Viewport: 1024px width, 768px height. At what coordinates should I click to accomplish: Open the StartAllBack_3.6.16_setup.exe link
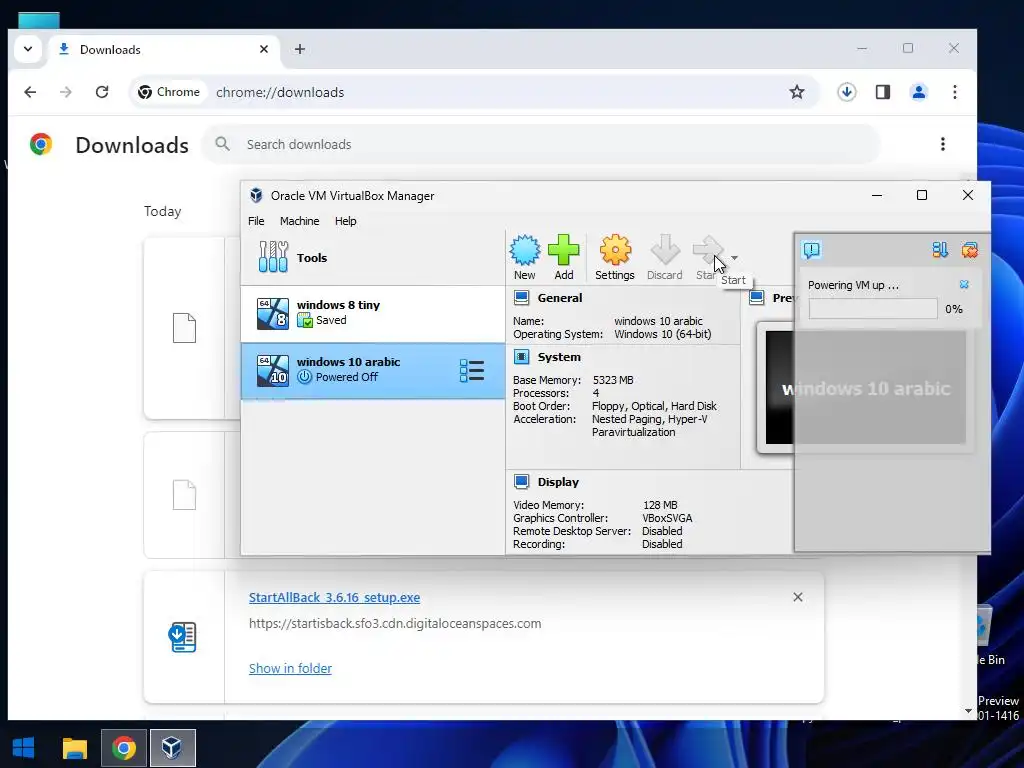pos(334,598)
